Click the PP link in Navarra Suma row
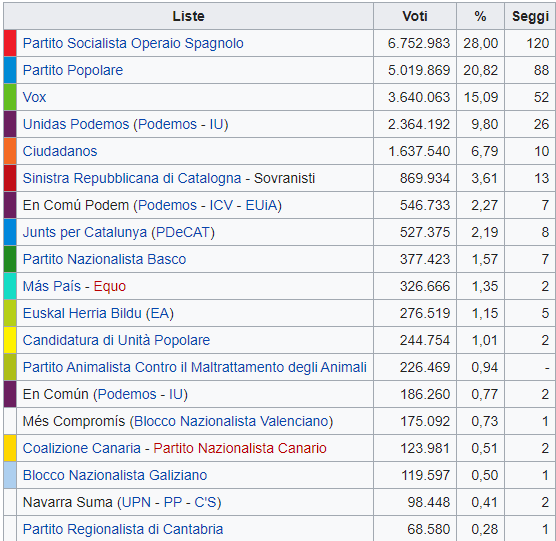This screenshot has width=556, height=541. pyautogui.click(x=173, y=502)
